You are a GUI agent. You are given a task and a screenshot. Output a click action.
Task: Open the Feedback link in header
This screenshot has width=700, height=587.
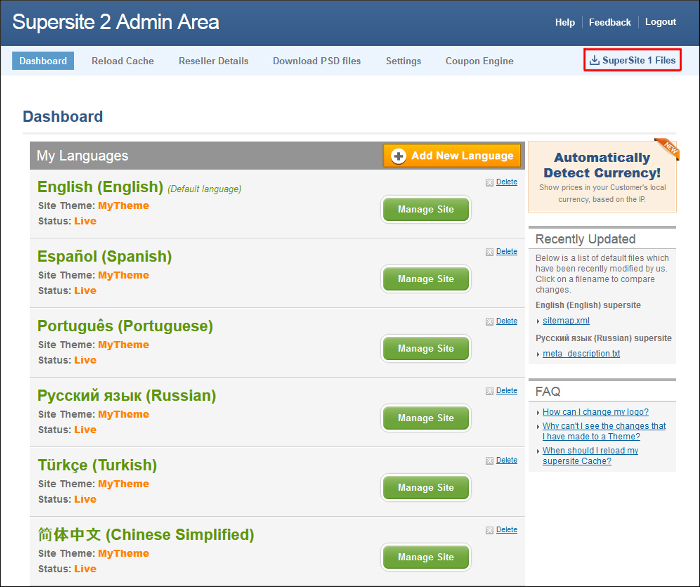(610, 22)
